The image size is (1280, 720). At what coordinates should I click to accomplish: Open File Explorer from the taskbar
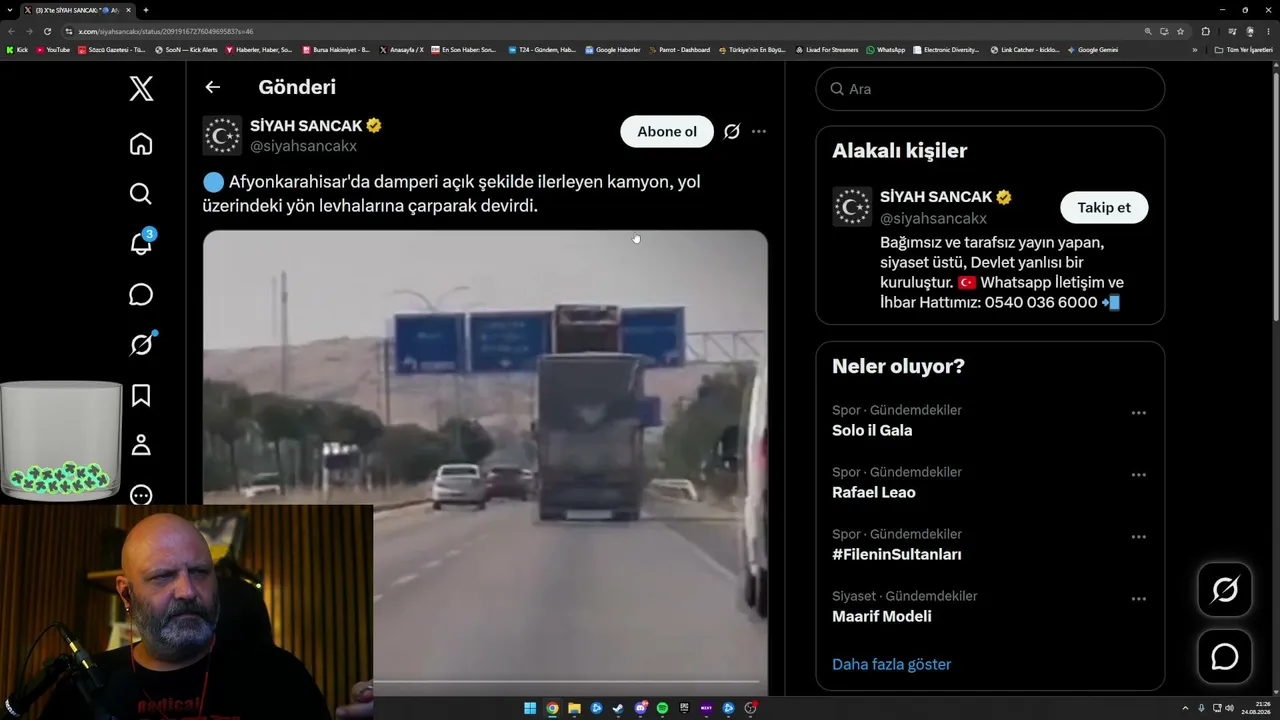pos(574,709)
